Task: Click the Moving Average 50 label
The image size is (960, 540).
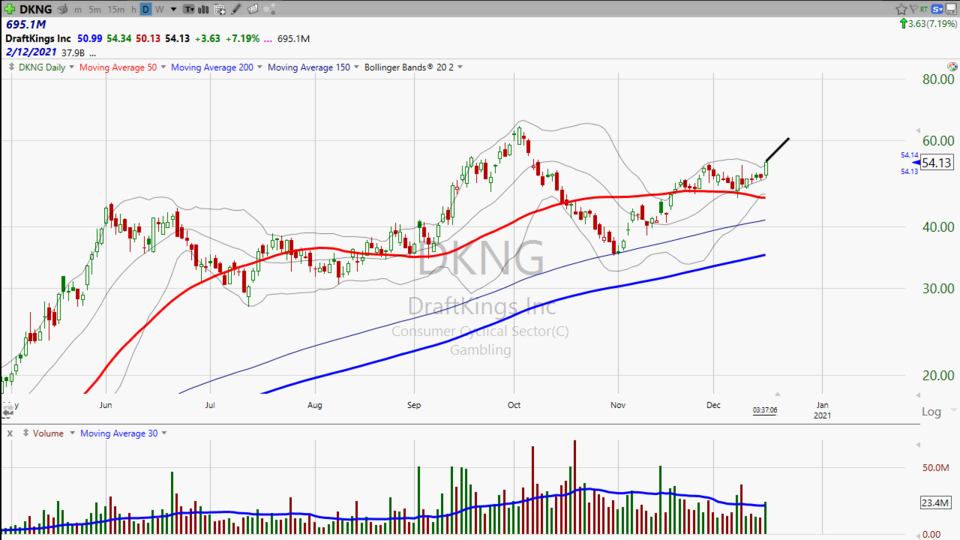Action: 118,67
